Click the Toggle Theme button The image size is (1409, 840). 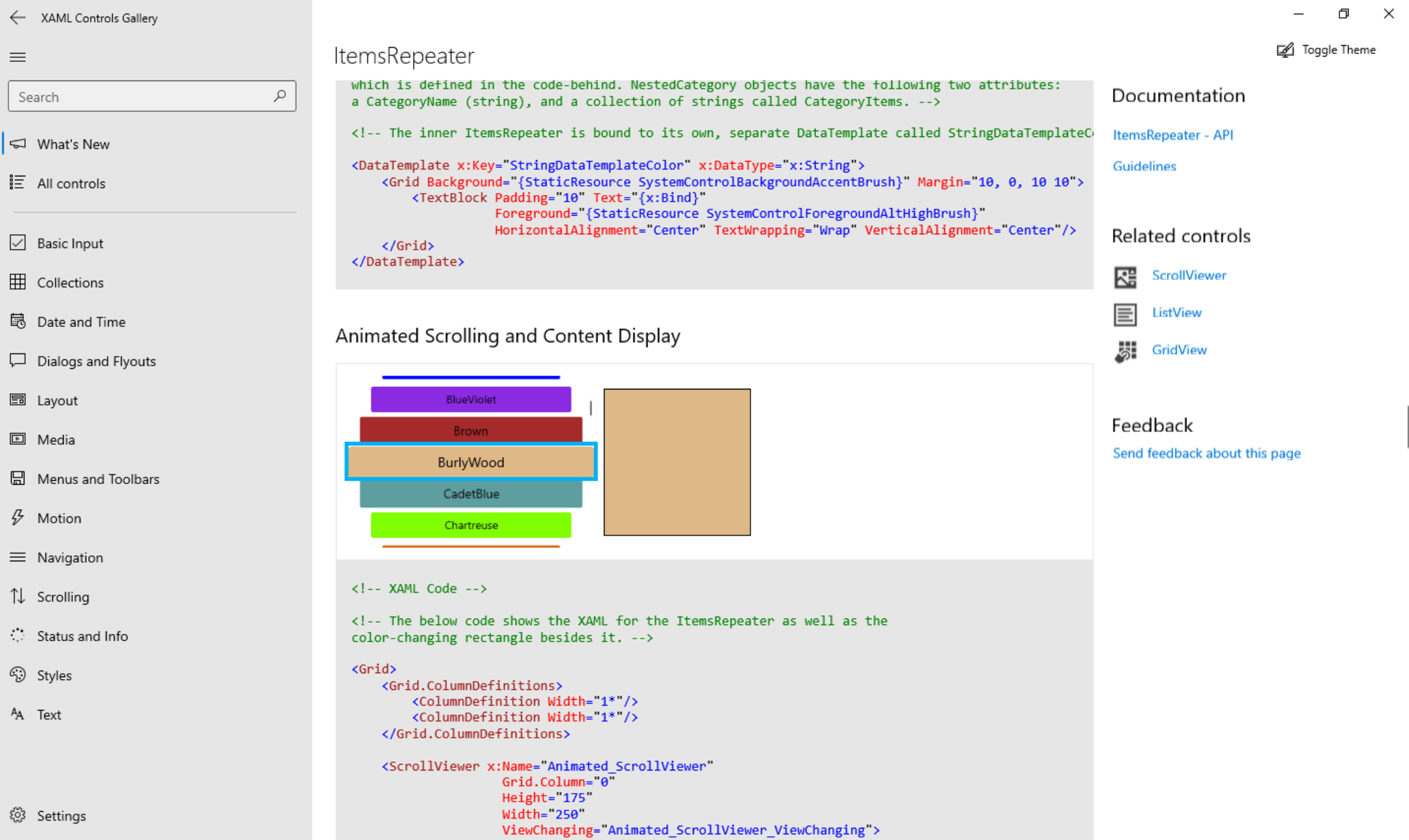coord(1326,50)
